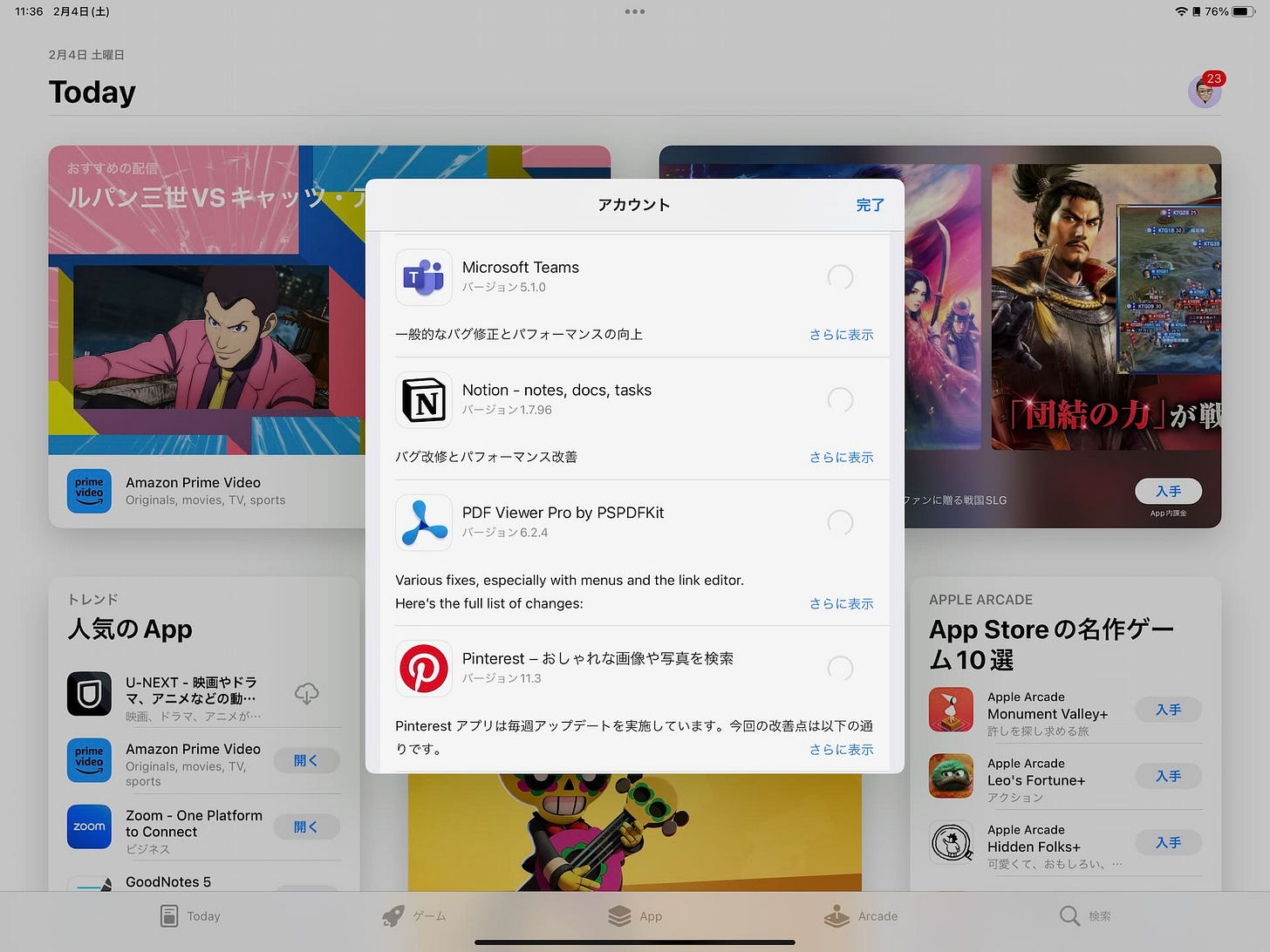
Task: Switch to the ゲーム tab
Action: pos(414,916)
